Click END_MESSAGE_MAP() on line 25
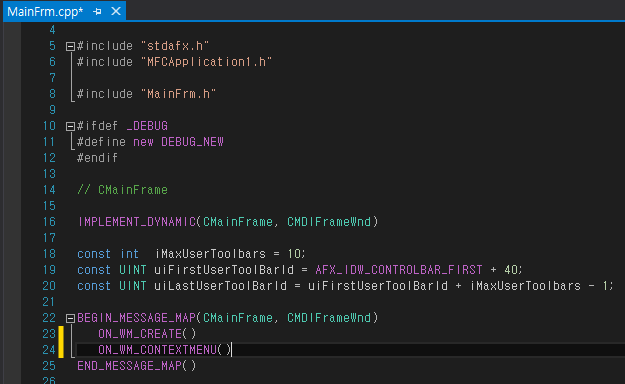 (x=137, y=366)
